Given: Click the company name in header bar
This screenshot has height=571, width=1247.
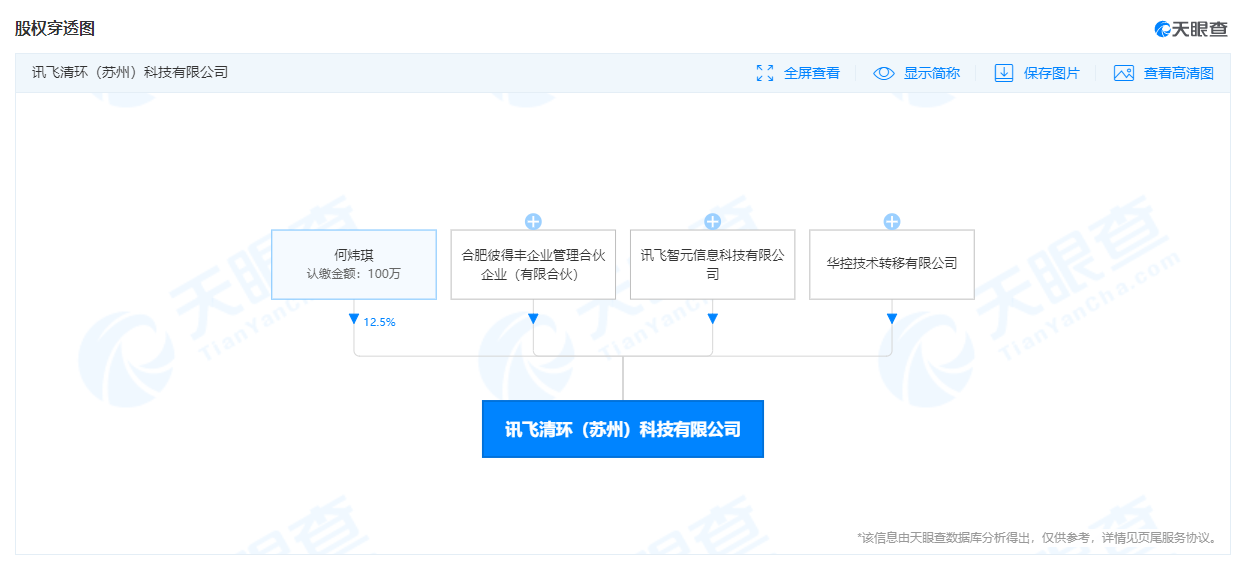Looking at the screenshot, I should click(130, 72).
